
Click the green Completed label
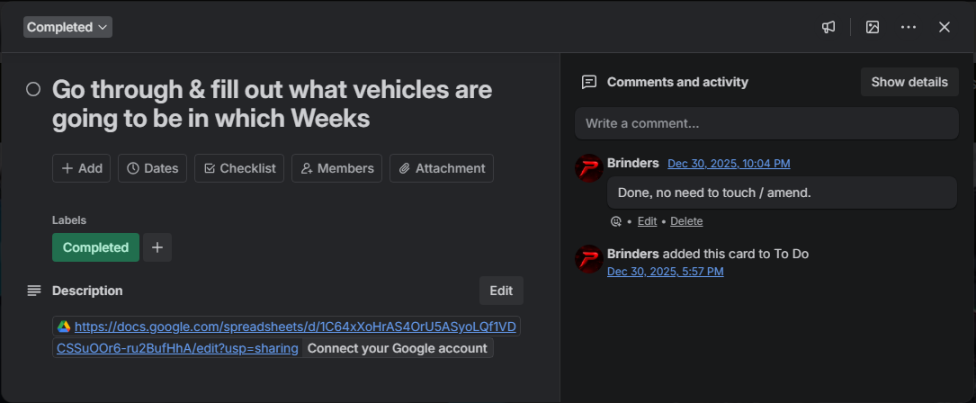pyautogui.click(x=96, y=247)
